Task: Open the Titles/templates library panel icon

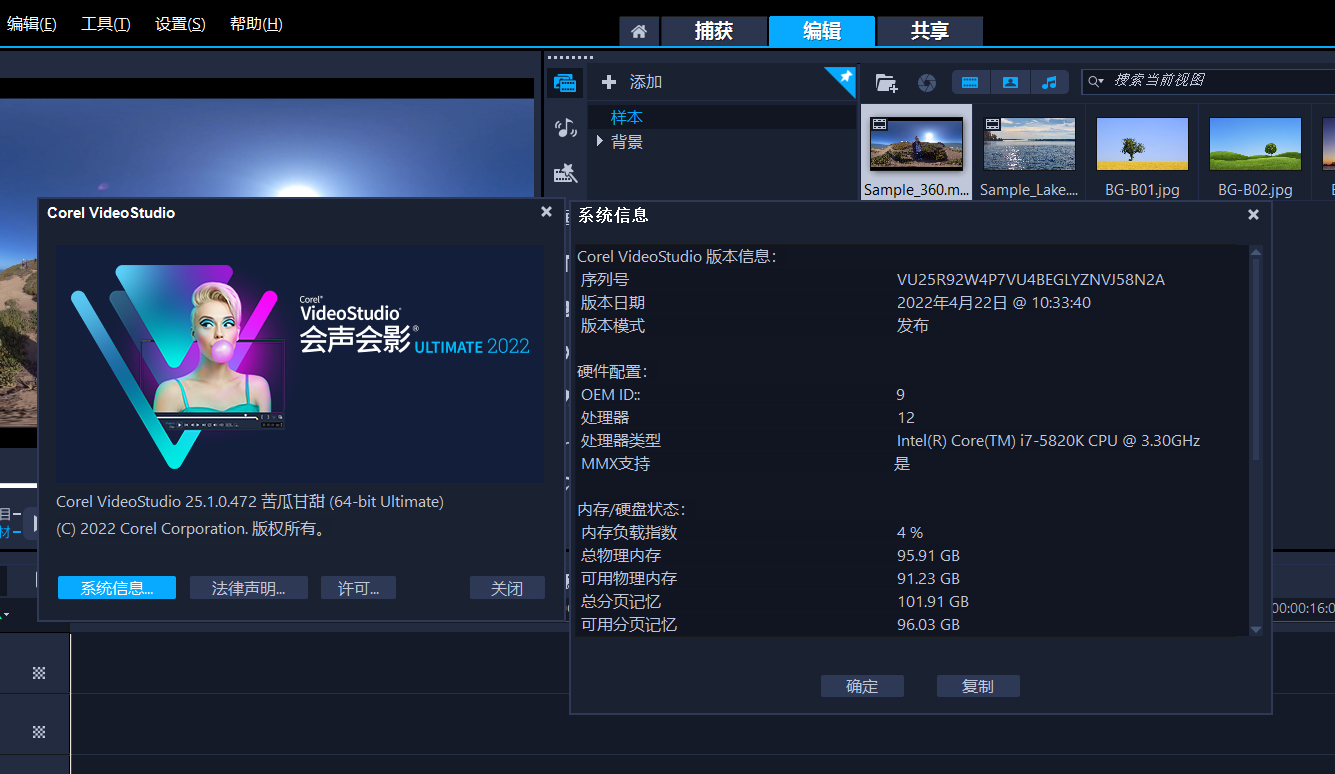Action: click(565, 173)
